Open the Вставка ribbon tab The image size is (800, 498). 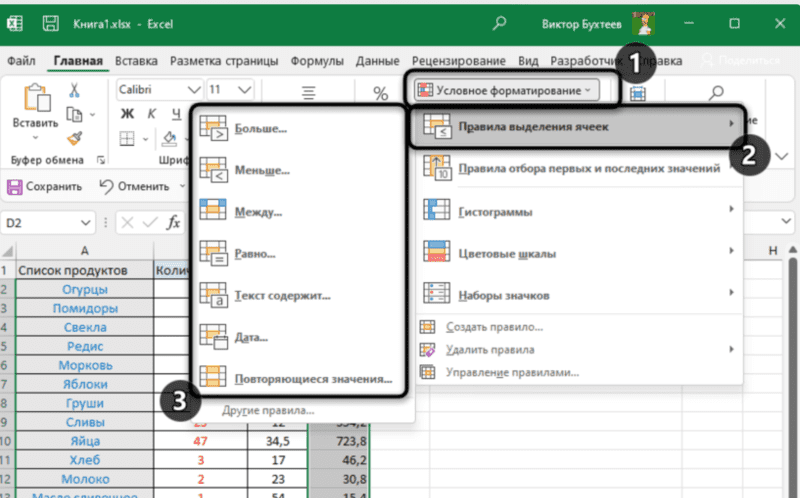tap(137, 60)
